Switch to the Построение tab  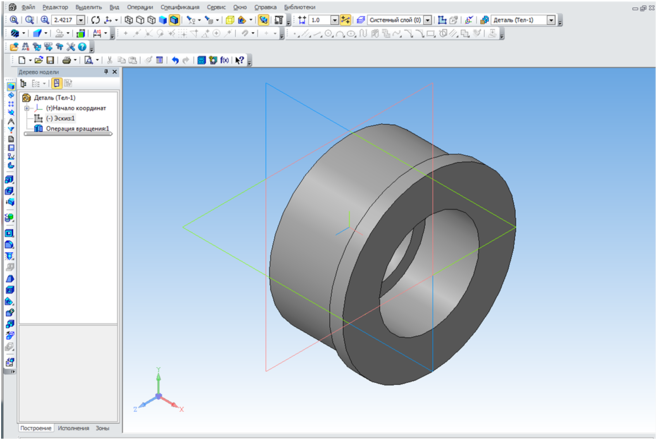pyautogui.click(x=36, y=428)
